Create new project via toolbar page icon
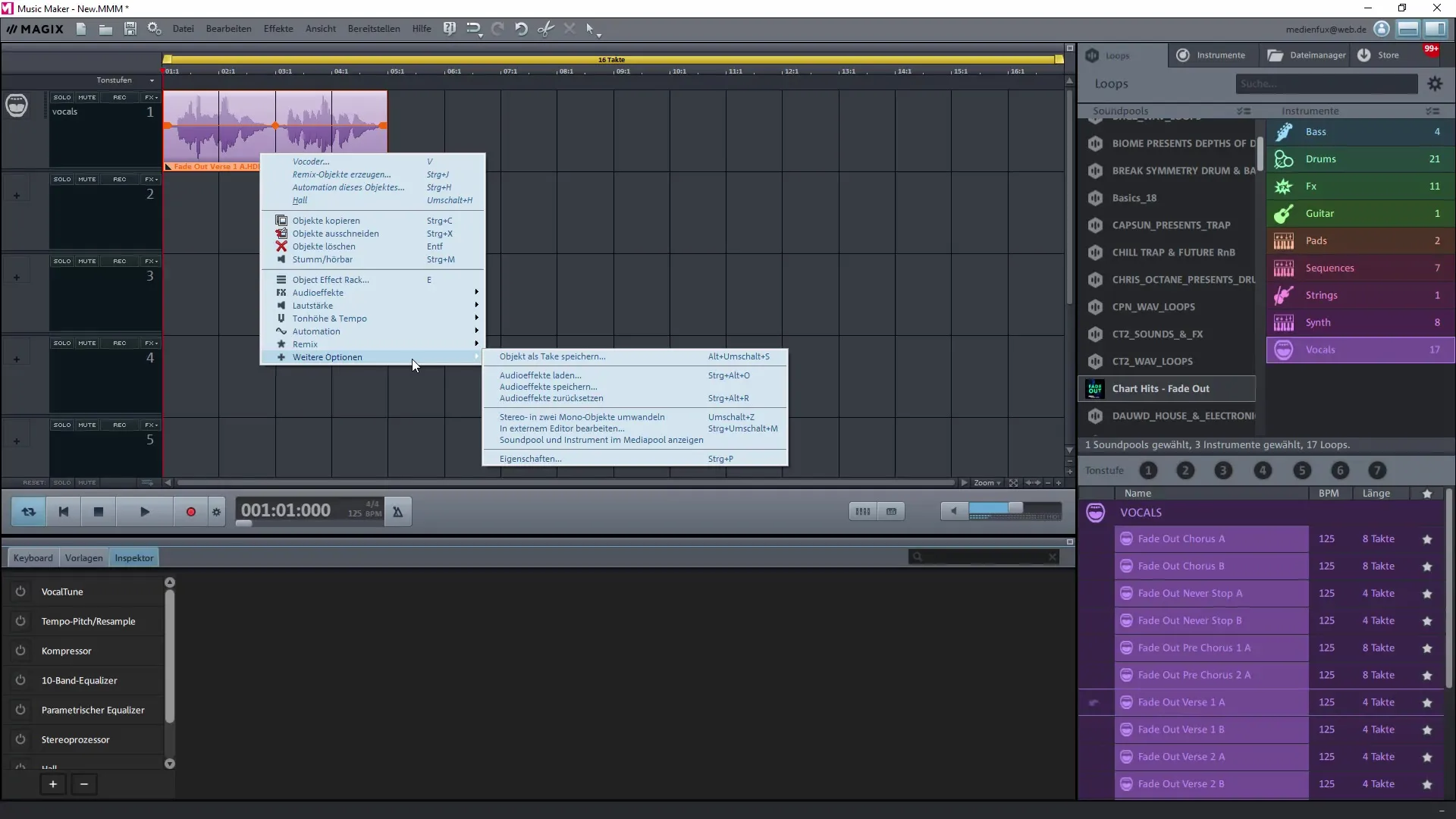The width and height of the screenshot is (1456, 819). click(x=81, y=29)
